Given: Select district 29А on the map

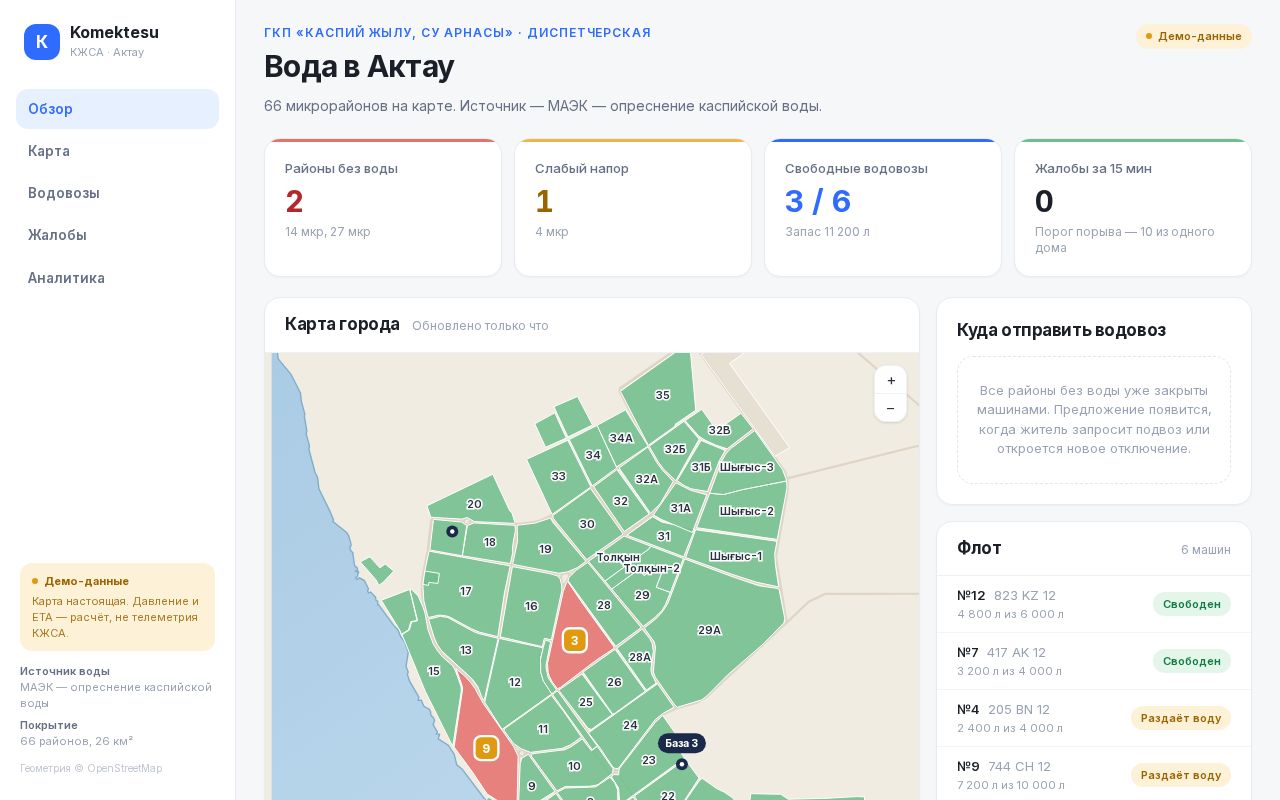Looking at the screenshot, I should tap(710, 630).
